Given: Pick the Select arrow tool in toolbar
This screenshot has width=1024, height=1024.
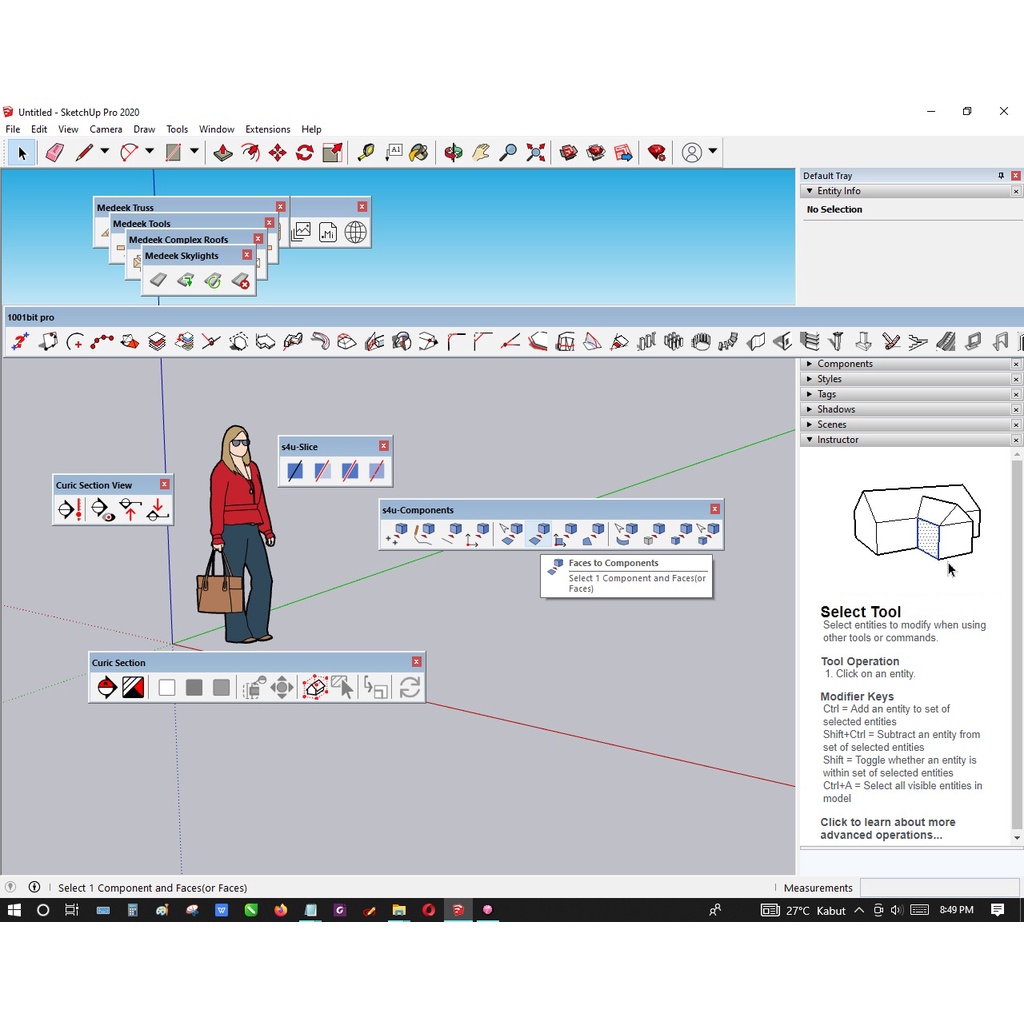Looking at the screenshot, I should (22, 153).
